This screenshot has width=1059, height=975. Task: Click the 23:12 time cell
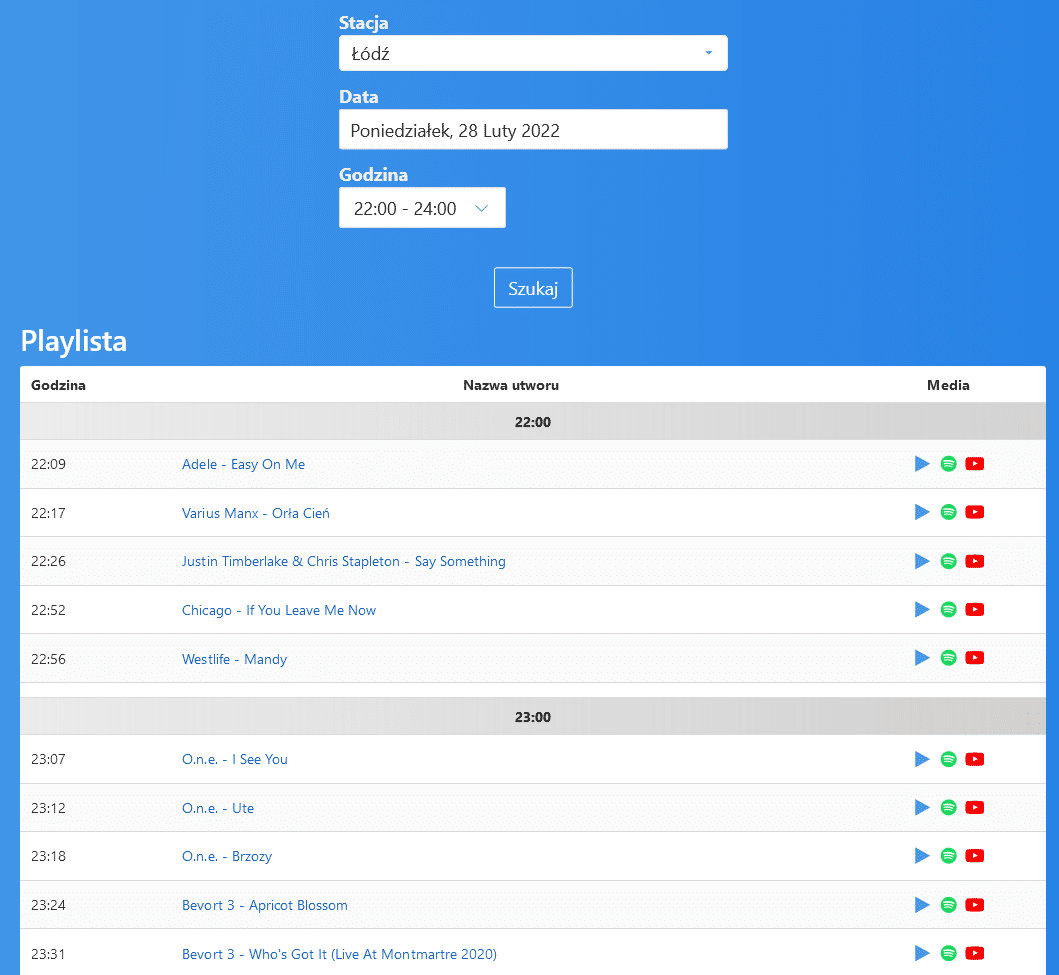(49, 808)
